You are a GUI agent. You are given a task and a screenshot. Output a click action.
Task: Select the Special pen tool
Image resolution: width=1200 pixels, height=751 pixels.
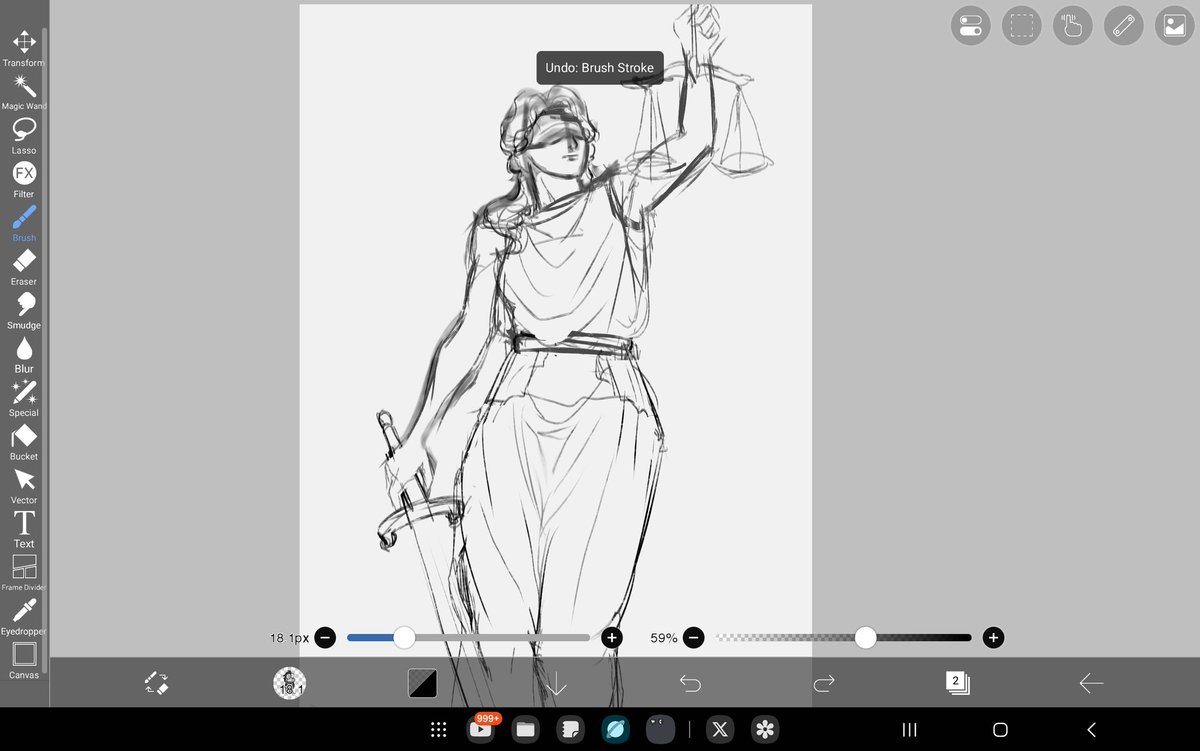[x=24, y=398]
